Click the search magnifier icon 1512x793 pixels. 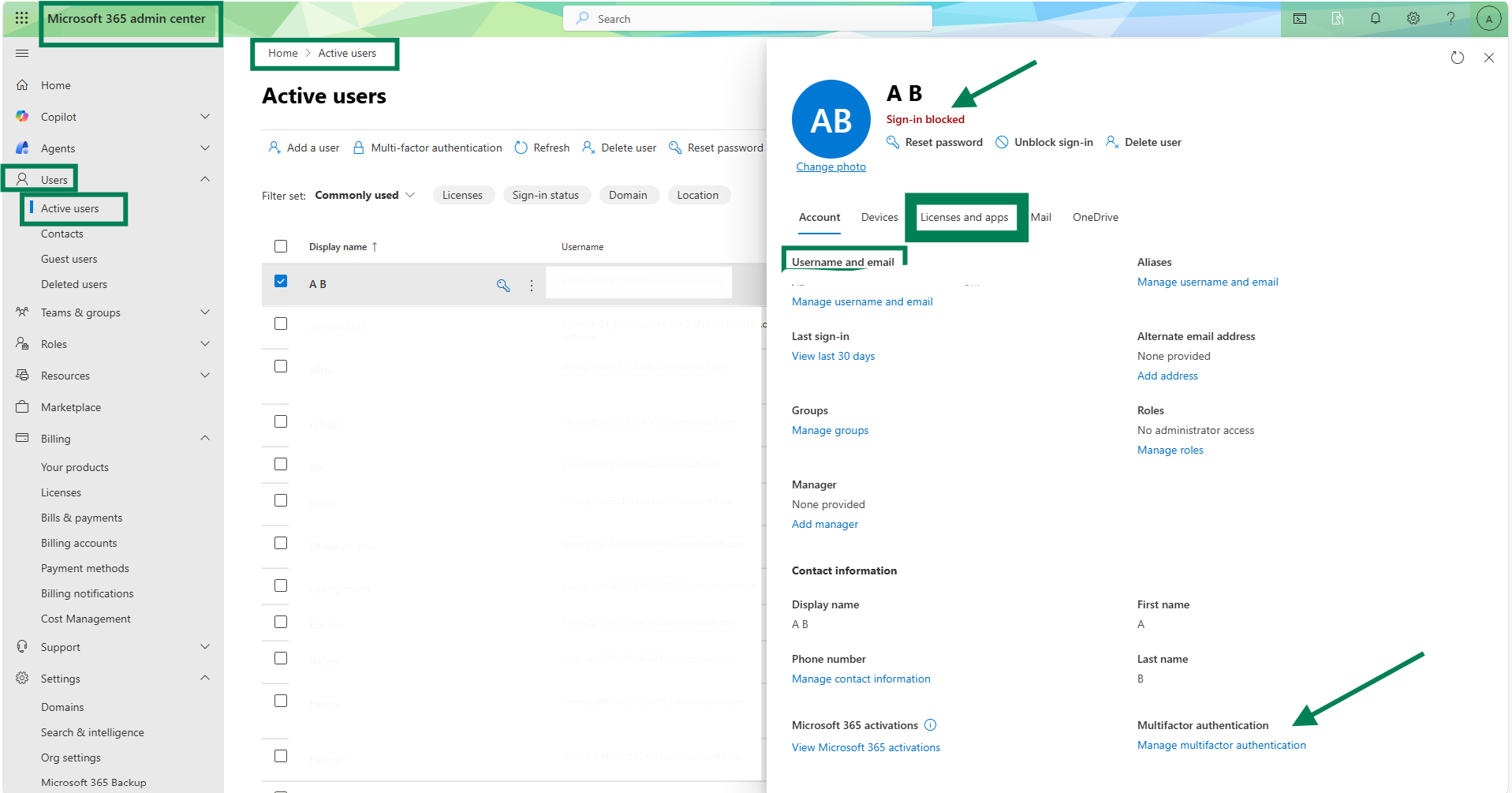(x=583, y=18)
